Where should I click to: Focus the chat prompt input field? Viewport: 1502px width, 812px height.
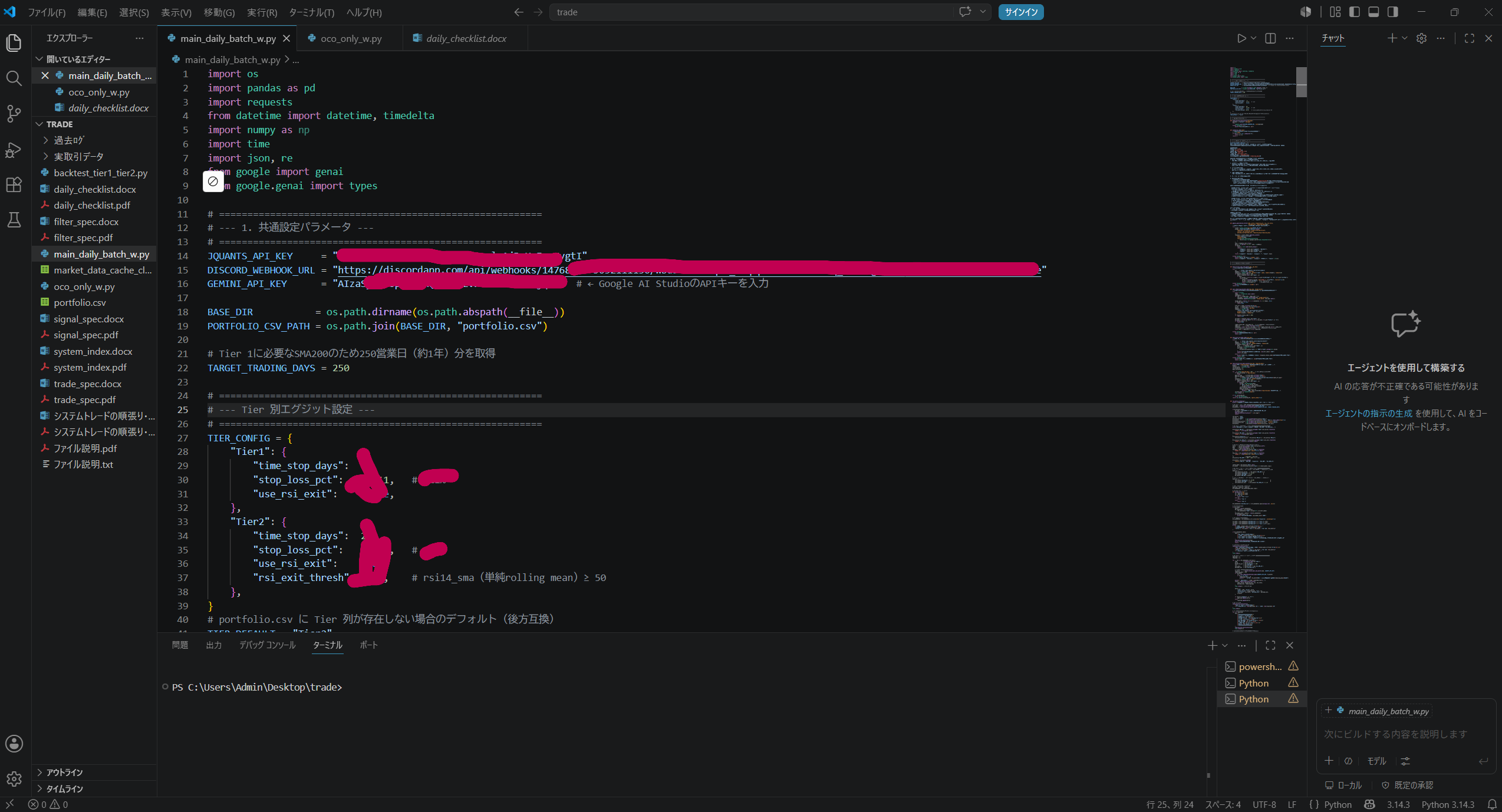pyautogui.click(x=1405, y=734)
